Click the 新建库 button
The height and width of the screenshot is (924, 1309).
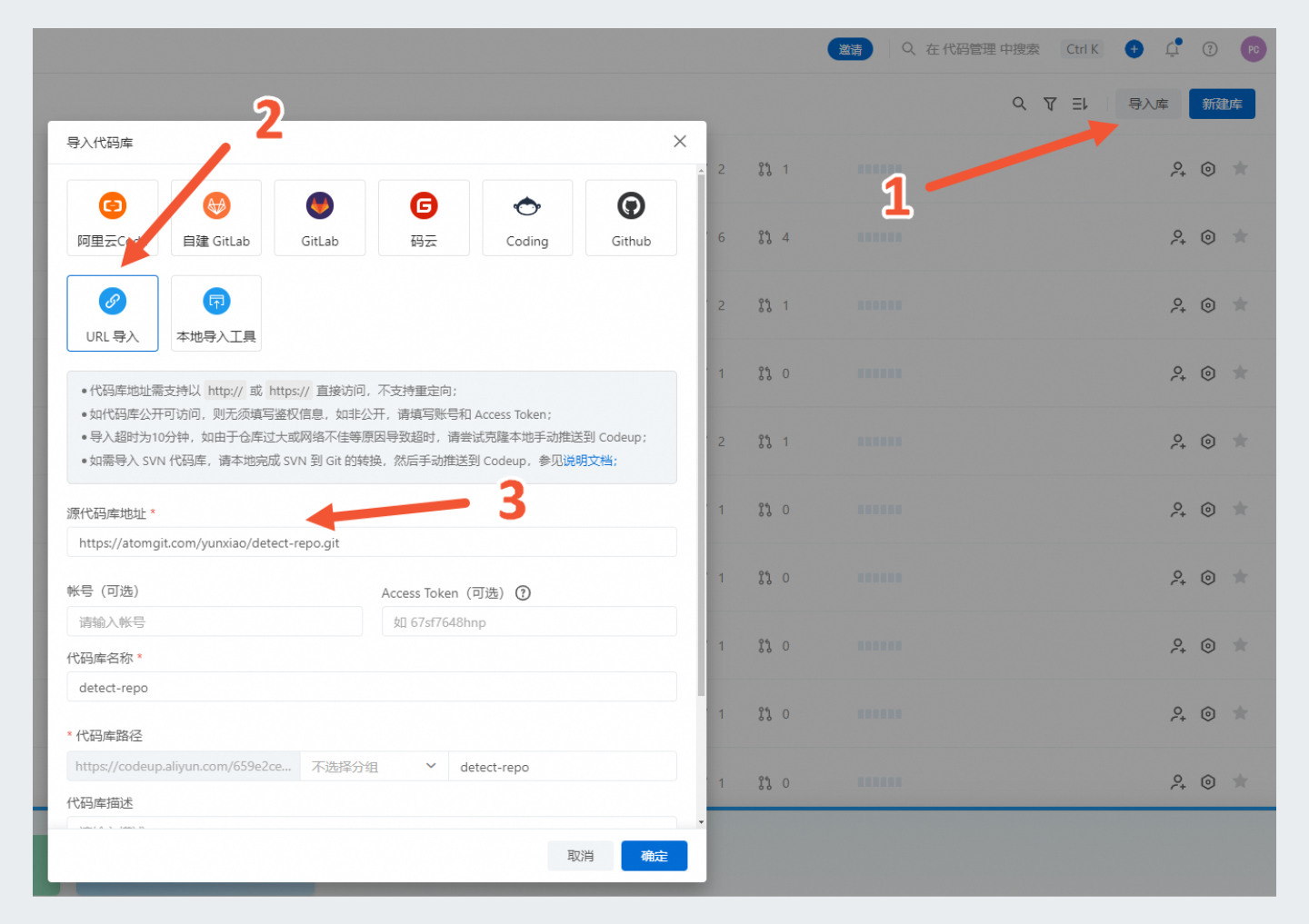(x=1222, y=104)
